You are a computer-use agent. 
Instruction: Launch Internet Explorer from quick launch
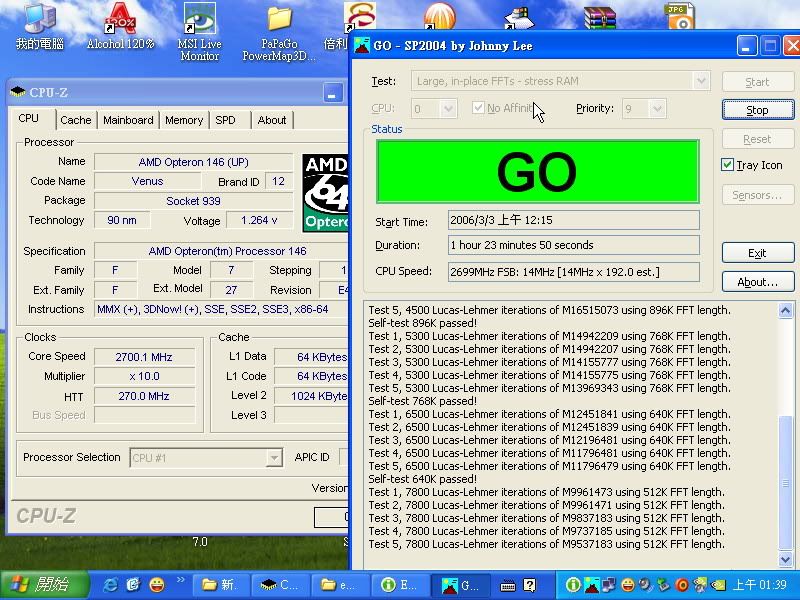(110, 585)
